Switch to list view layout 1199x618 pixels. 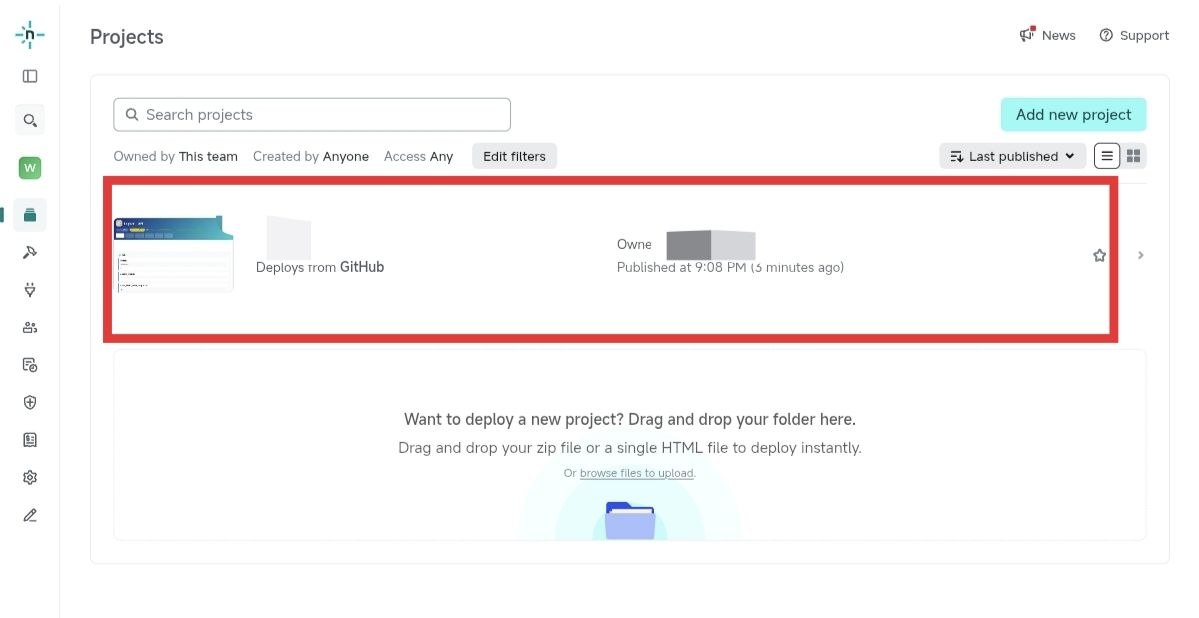coord(1107,156)
